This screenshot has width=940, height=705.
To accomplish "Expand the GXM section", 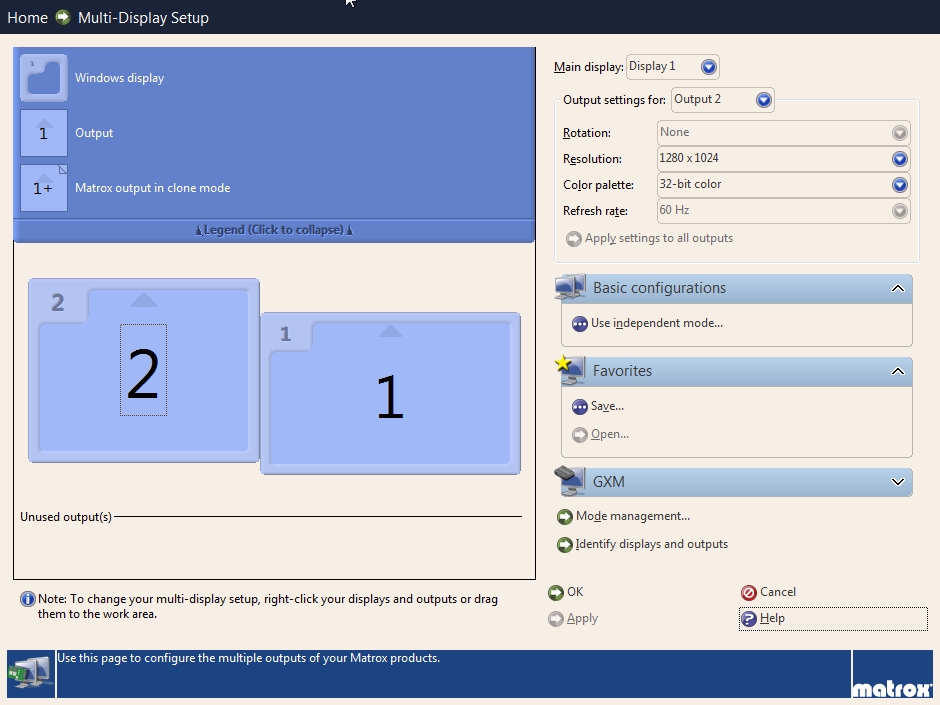I will point(897,482).
